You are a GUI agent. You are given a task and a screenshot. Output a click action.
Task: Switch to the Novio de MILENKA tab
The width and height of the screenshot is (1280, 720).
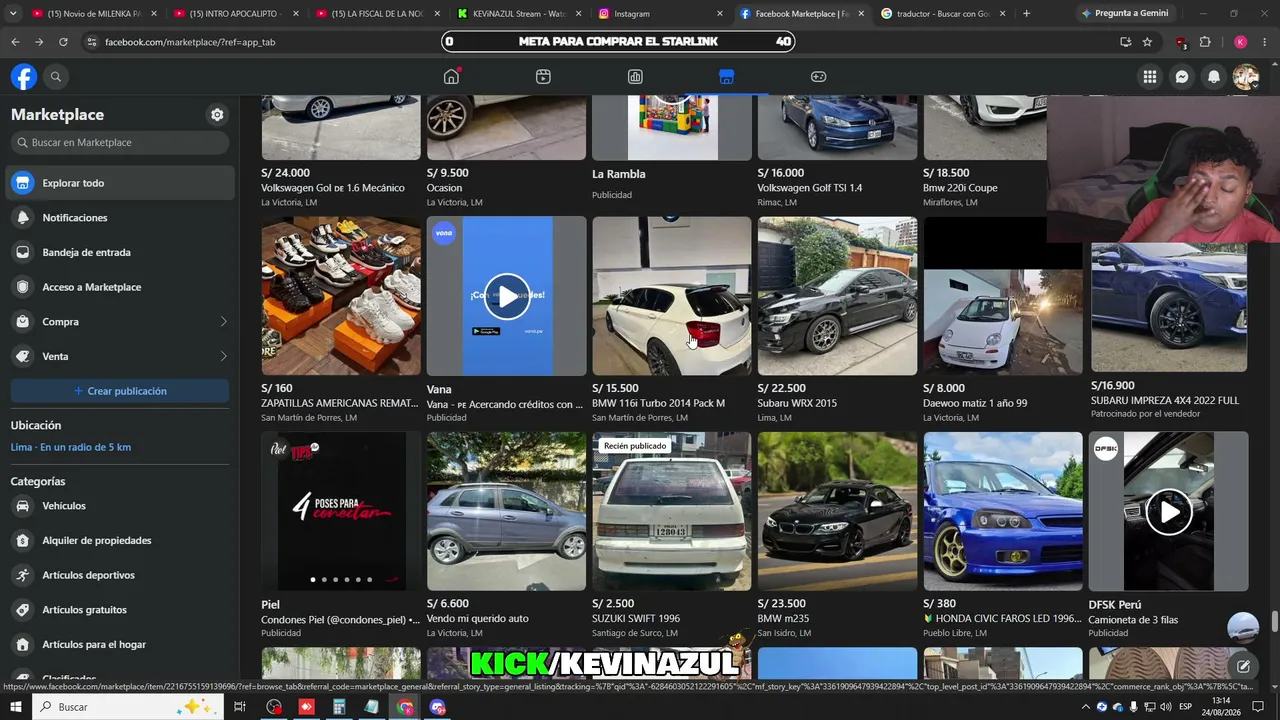click(93, 14)
